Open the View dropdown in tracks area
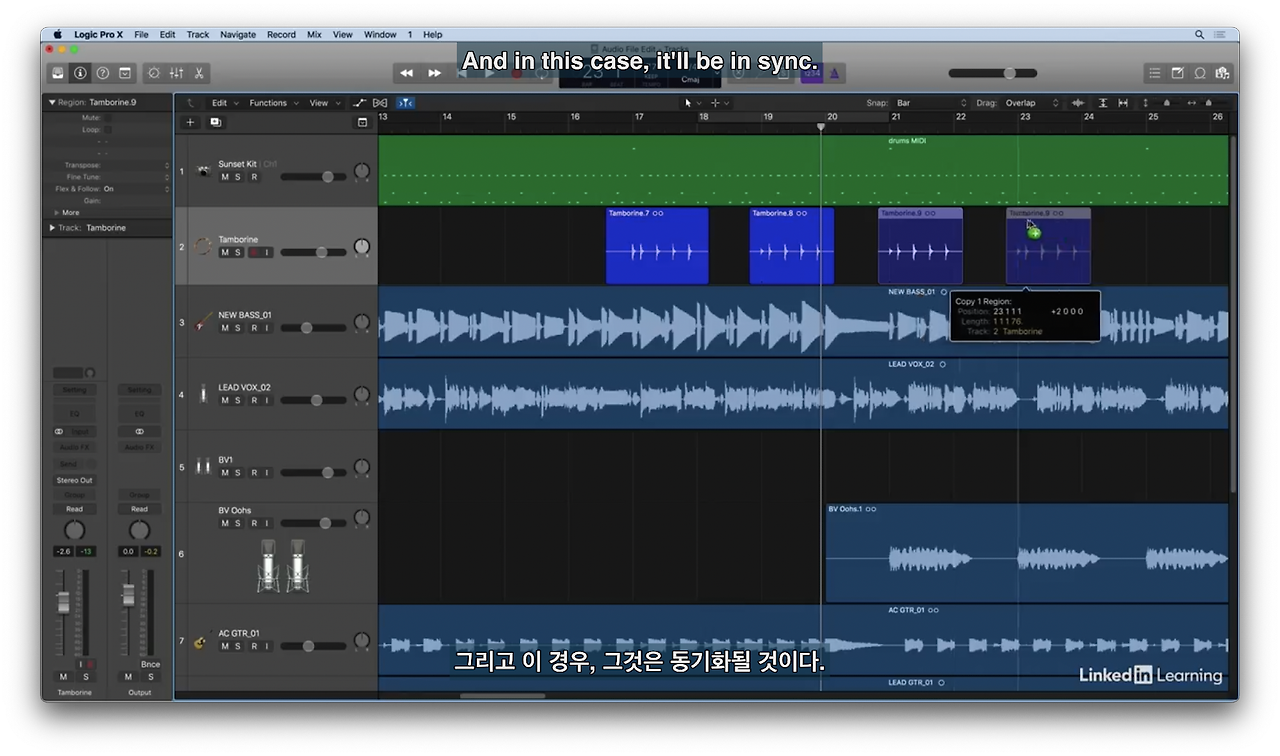Viewport: 1280px width, 756px height. point(324,103)
